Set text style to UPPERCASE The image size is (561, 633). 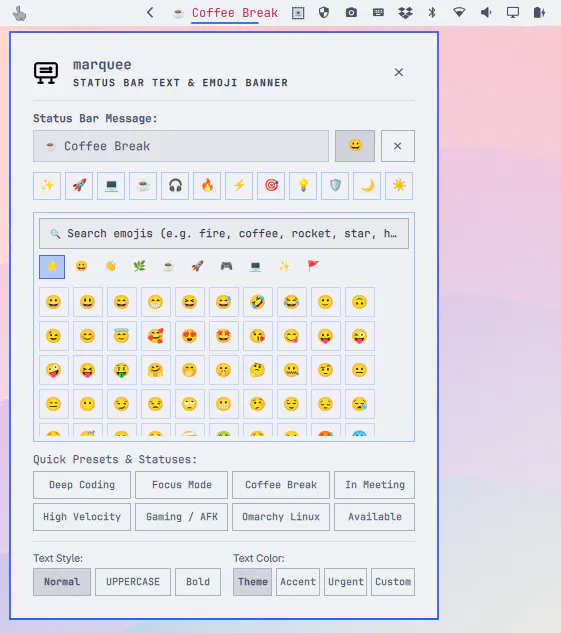tap(133, 582)
